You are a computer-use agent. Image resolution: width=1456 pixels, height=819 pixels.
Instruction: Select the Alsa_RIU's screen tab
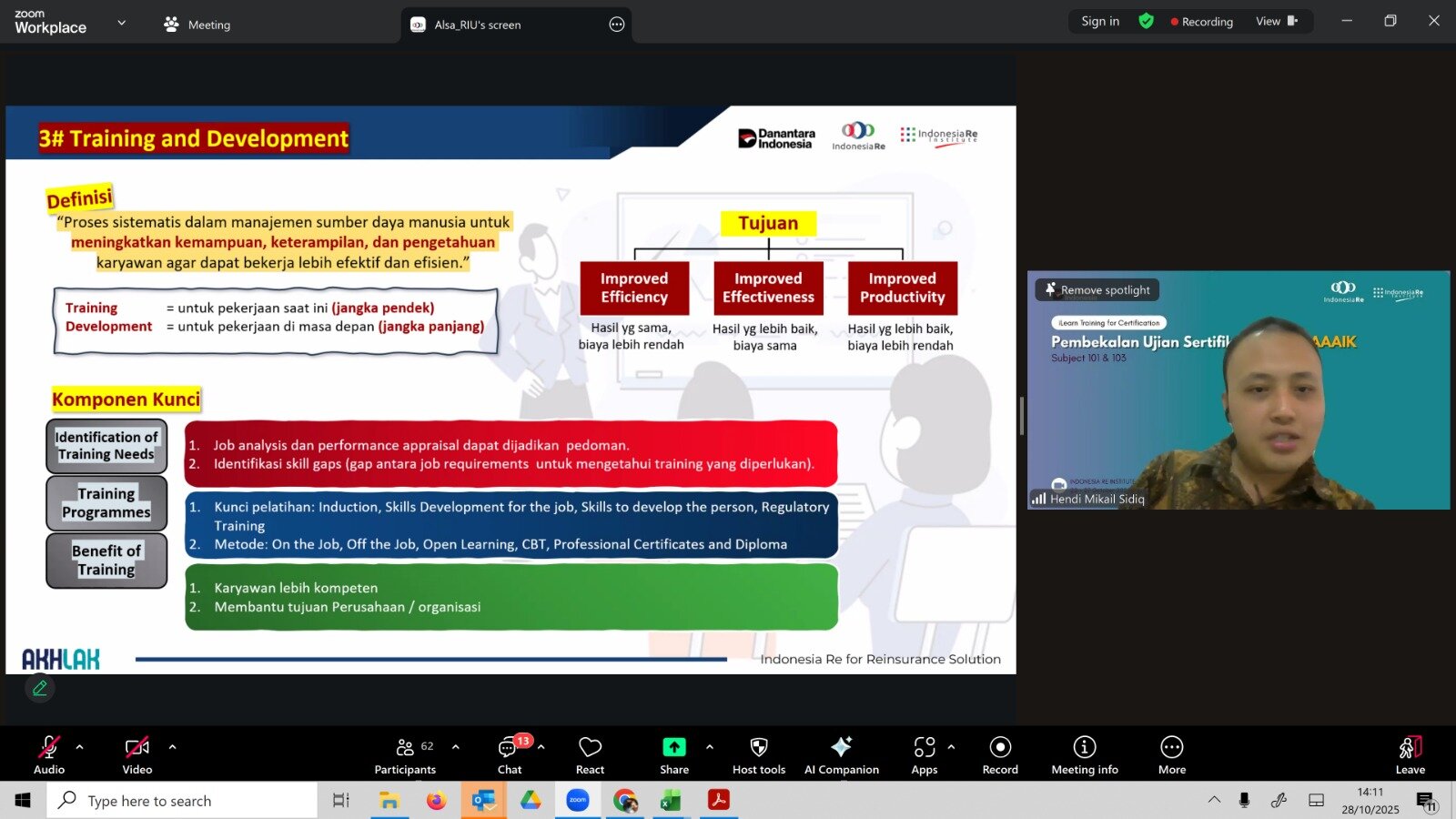tap(477, 25)
